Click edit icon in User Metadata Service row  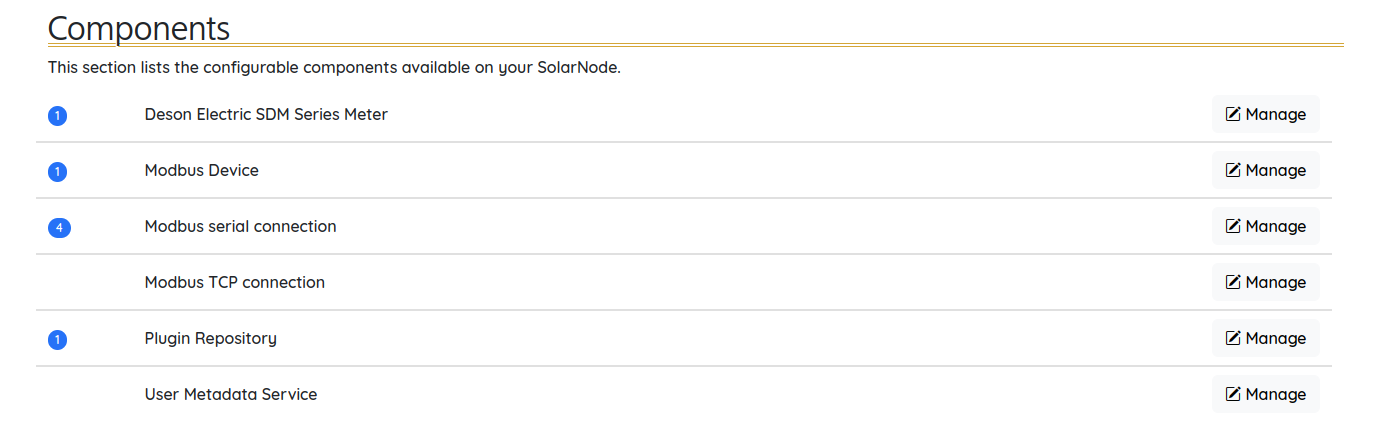point(1233,394)
